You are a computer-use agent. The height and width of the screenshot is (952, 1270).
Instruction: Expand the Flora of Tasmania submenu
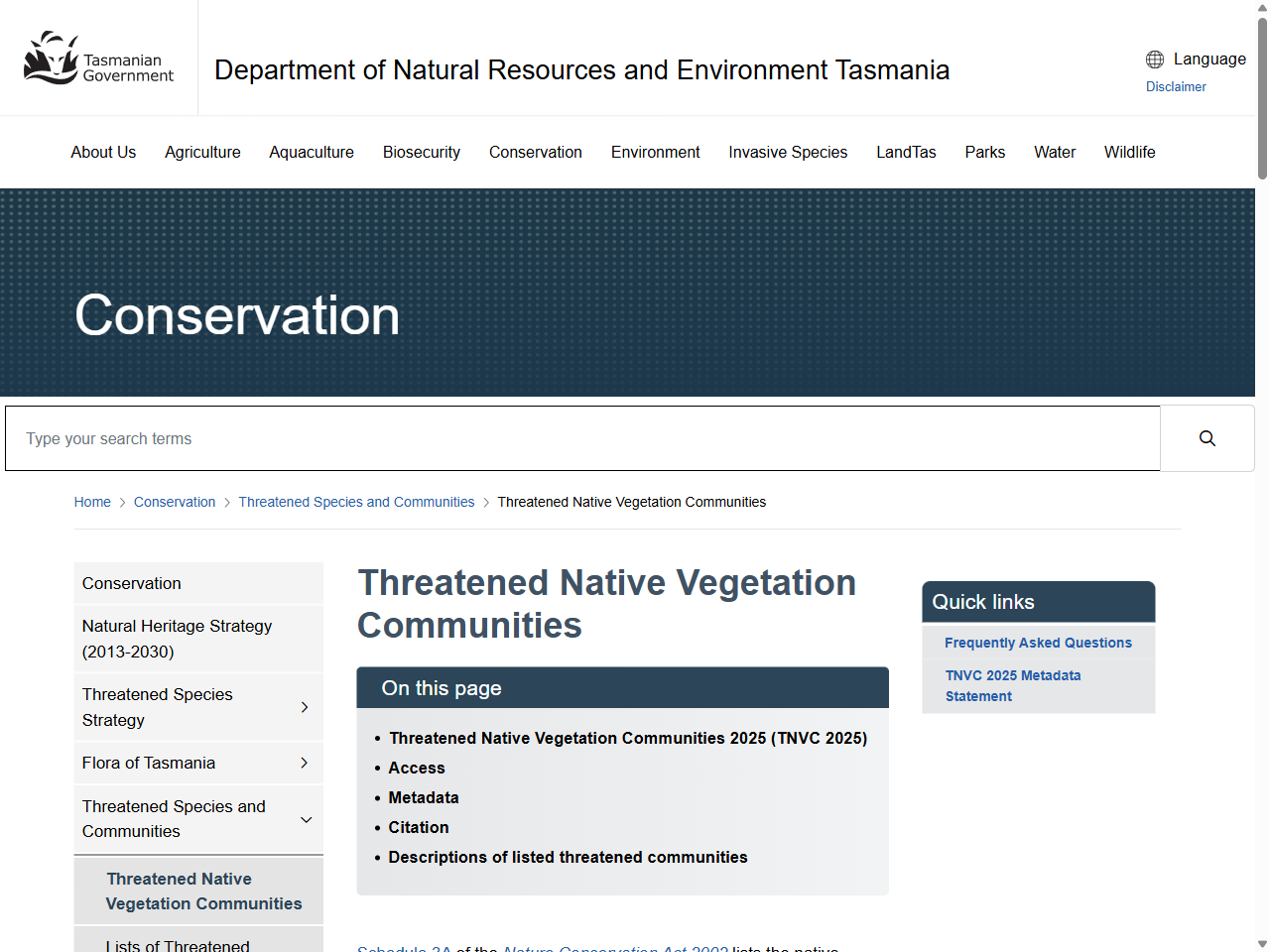pyautogui.click(x=305, y=763)
